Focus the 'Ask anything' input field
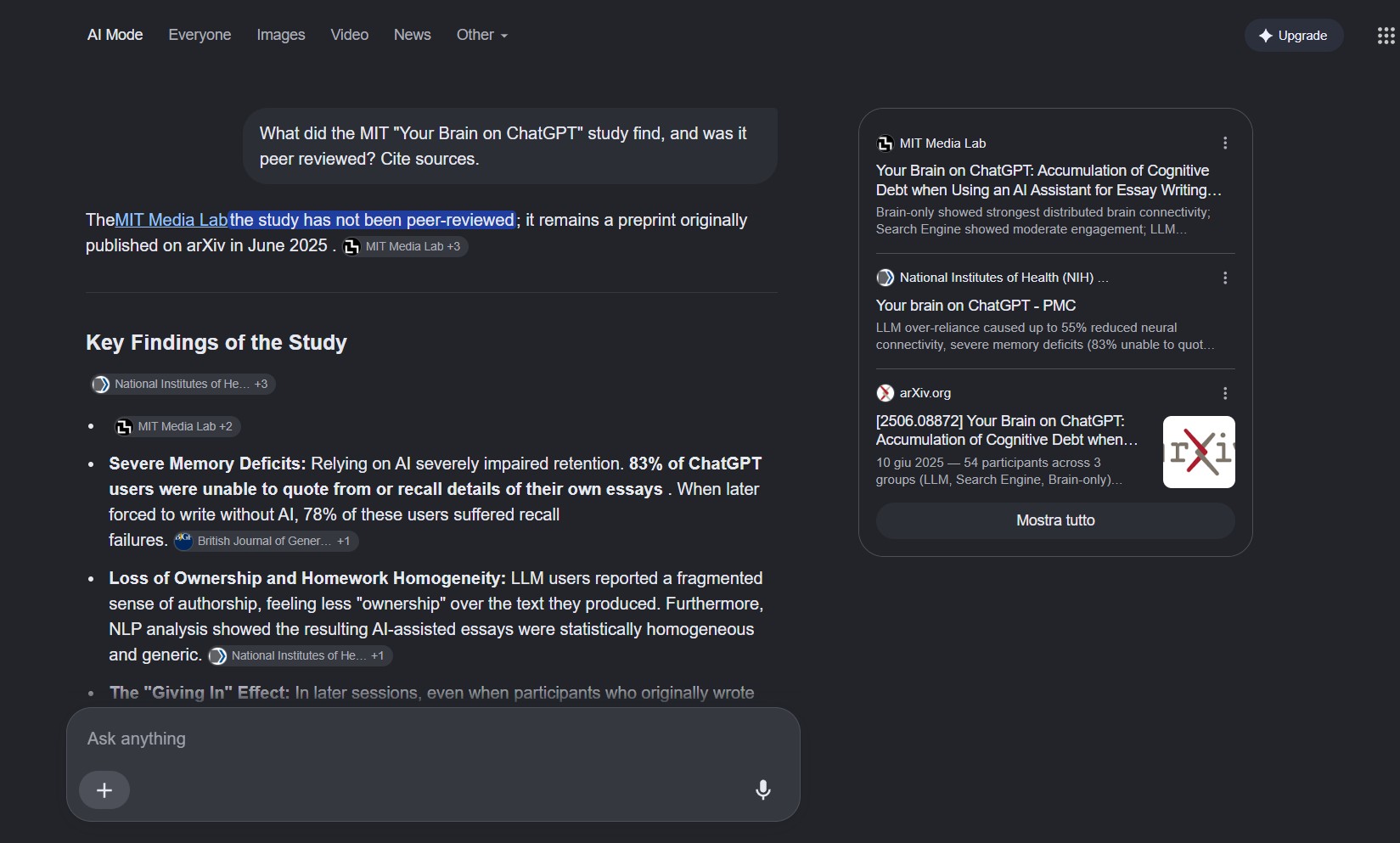This screenshot has height=843, width=1400. 433,739
